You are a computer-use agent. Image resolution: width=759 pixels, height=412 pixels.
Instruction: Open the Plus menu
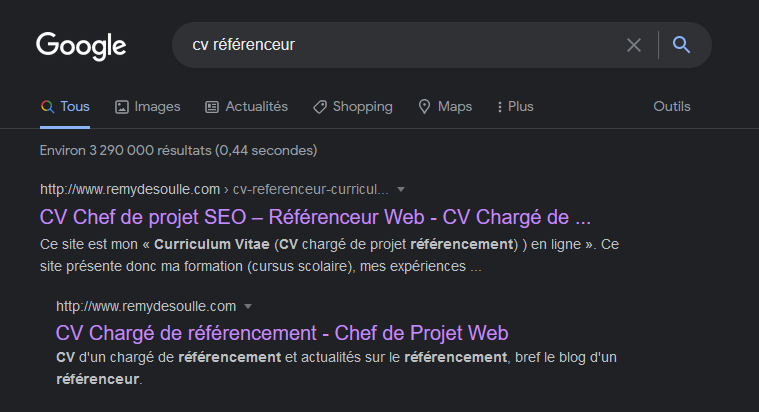(516, 107)
